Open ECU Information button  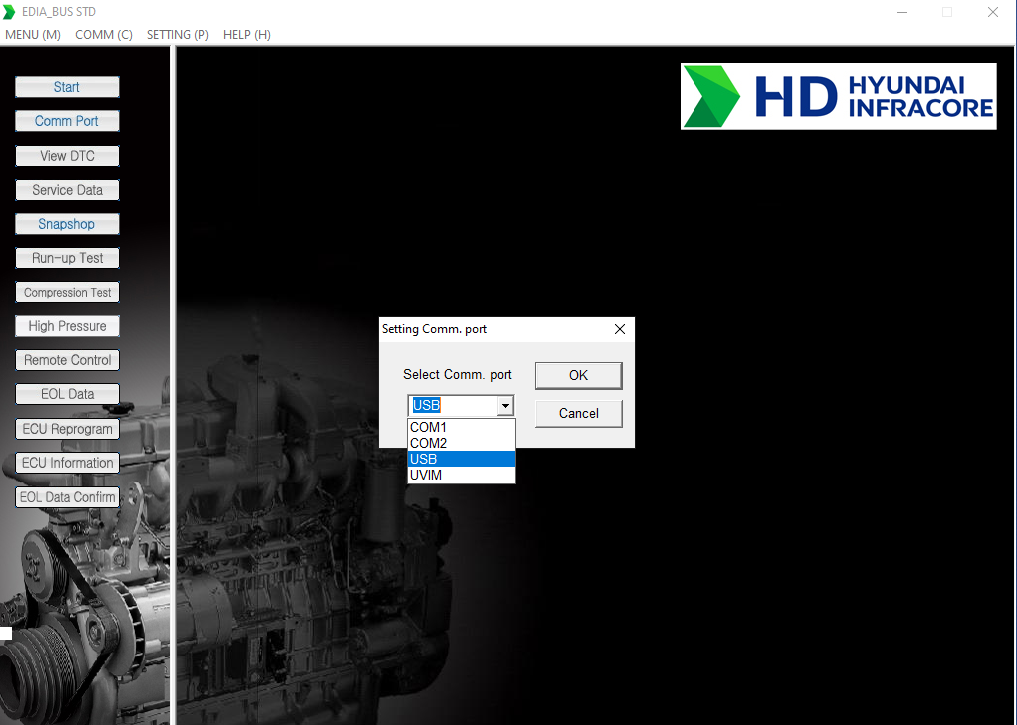tap(67, 463)
